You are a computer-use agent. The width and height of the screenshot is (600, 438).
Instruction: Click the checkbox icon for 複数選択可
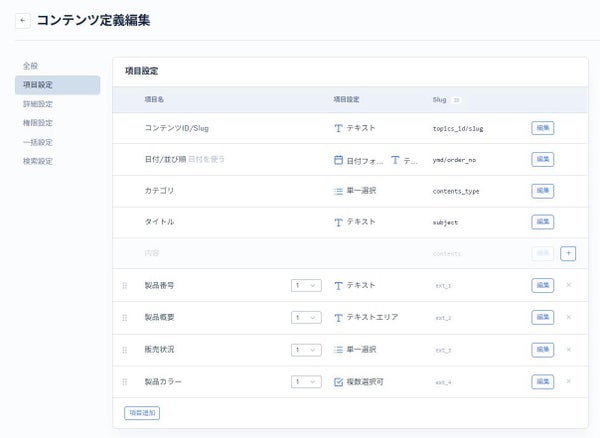(x=338, y=382)
